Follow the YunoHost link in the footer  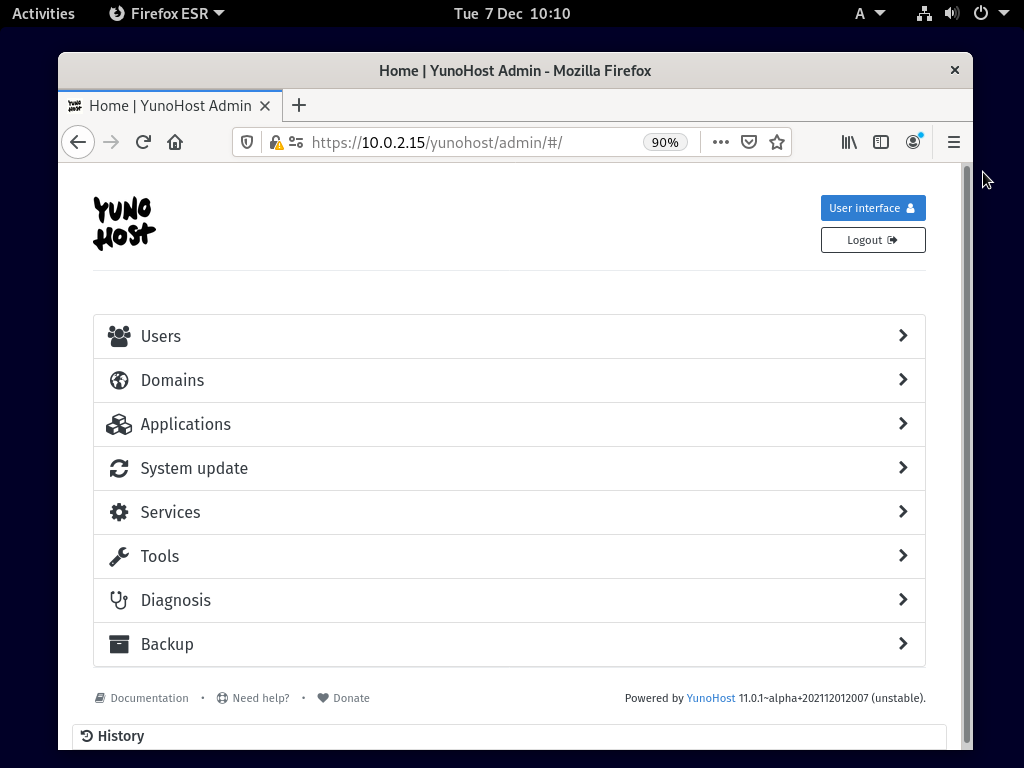711,698
